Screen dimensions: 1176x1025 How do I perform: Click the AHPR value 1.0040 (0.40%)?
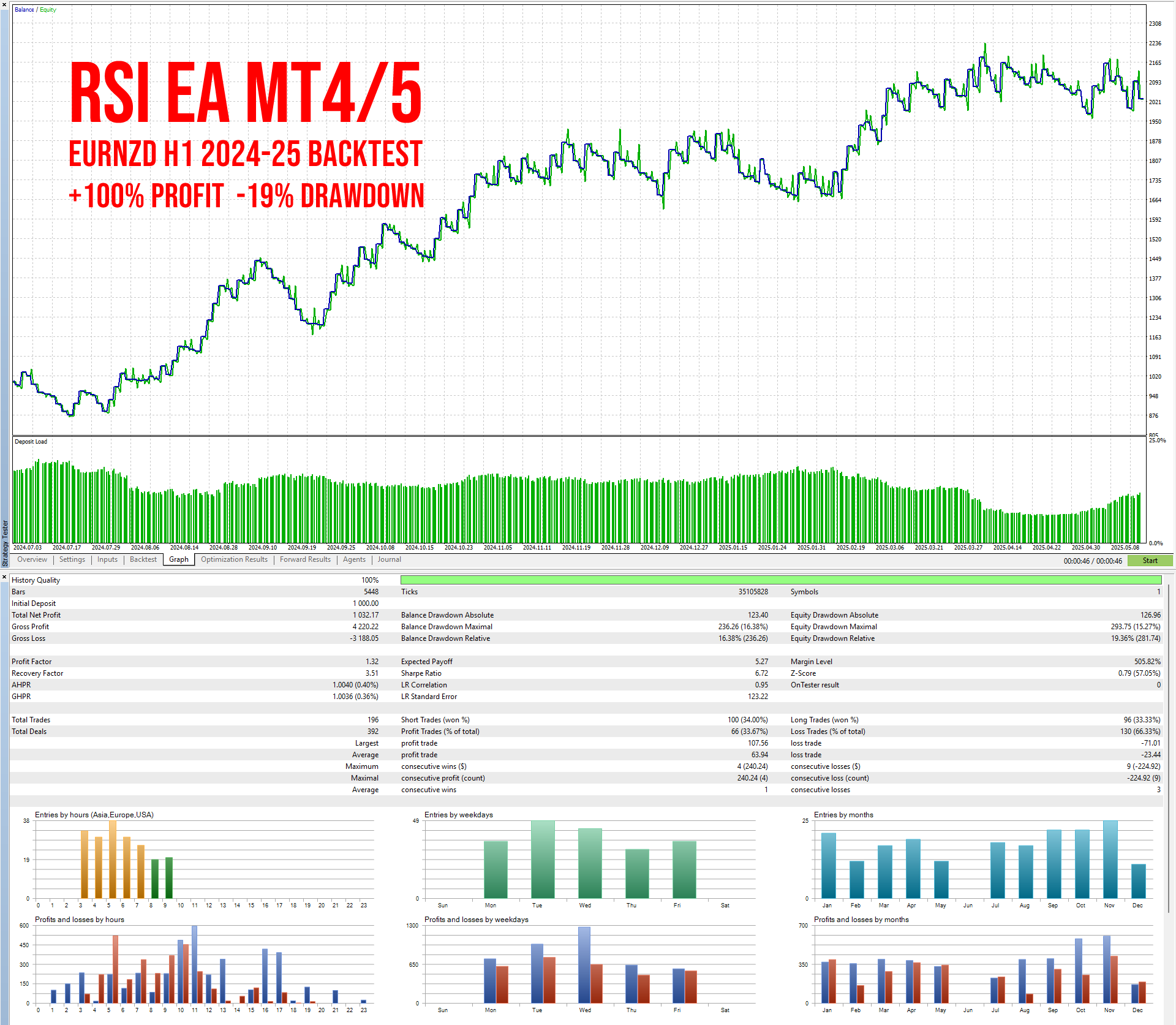pos(355,685)
